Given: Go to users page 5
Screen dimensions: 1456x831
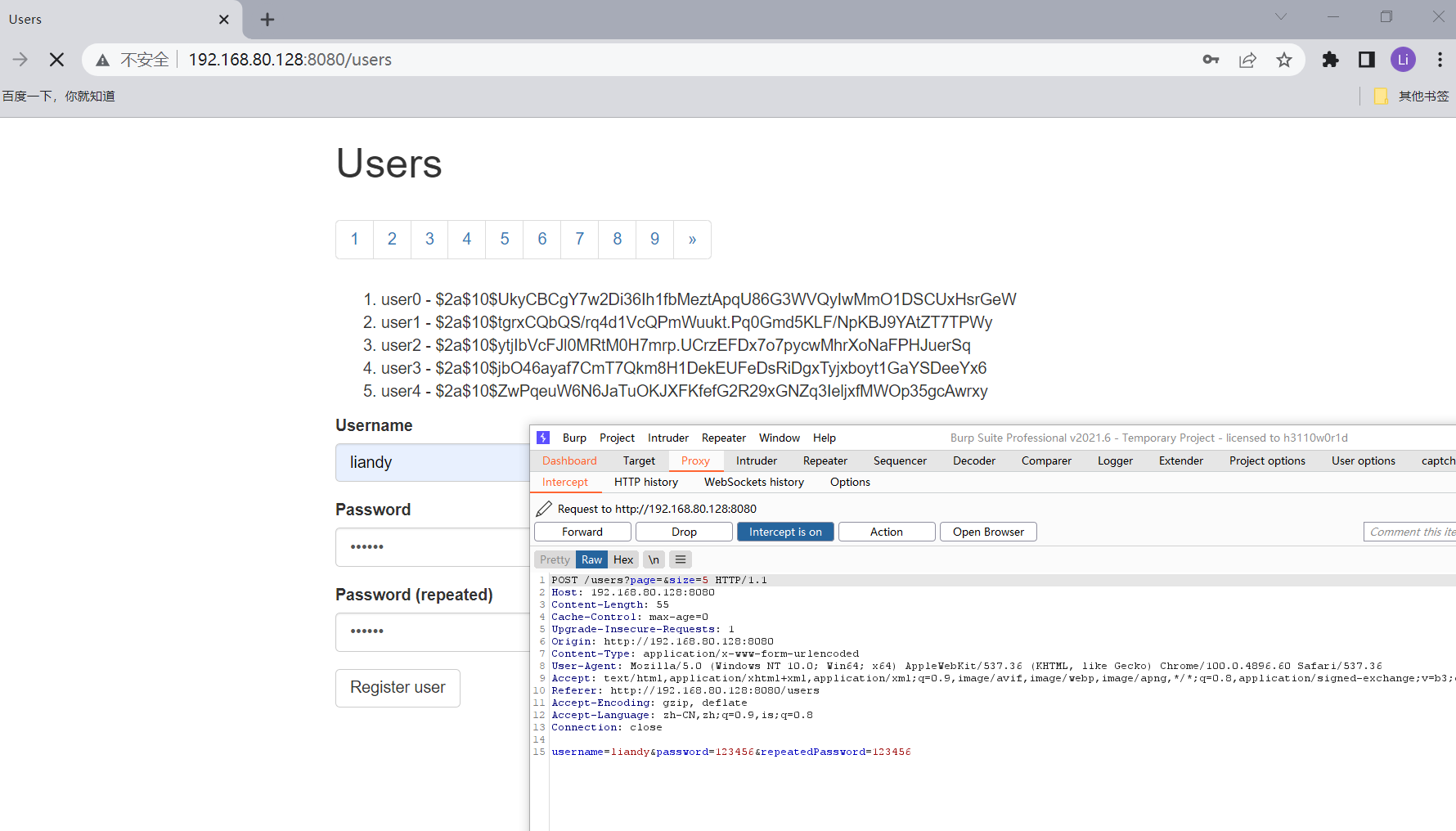Looking at the screenshot, I should tap(505, 239).
